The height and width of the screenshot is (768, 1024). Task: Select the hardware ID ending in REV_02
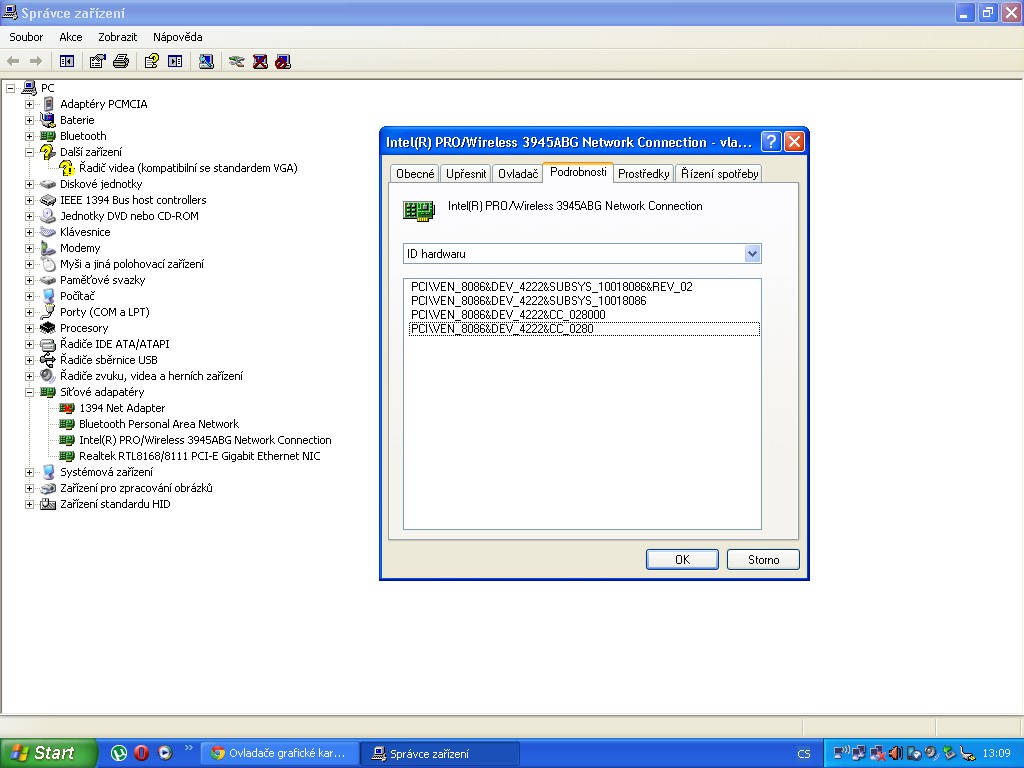551,287
